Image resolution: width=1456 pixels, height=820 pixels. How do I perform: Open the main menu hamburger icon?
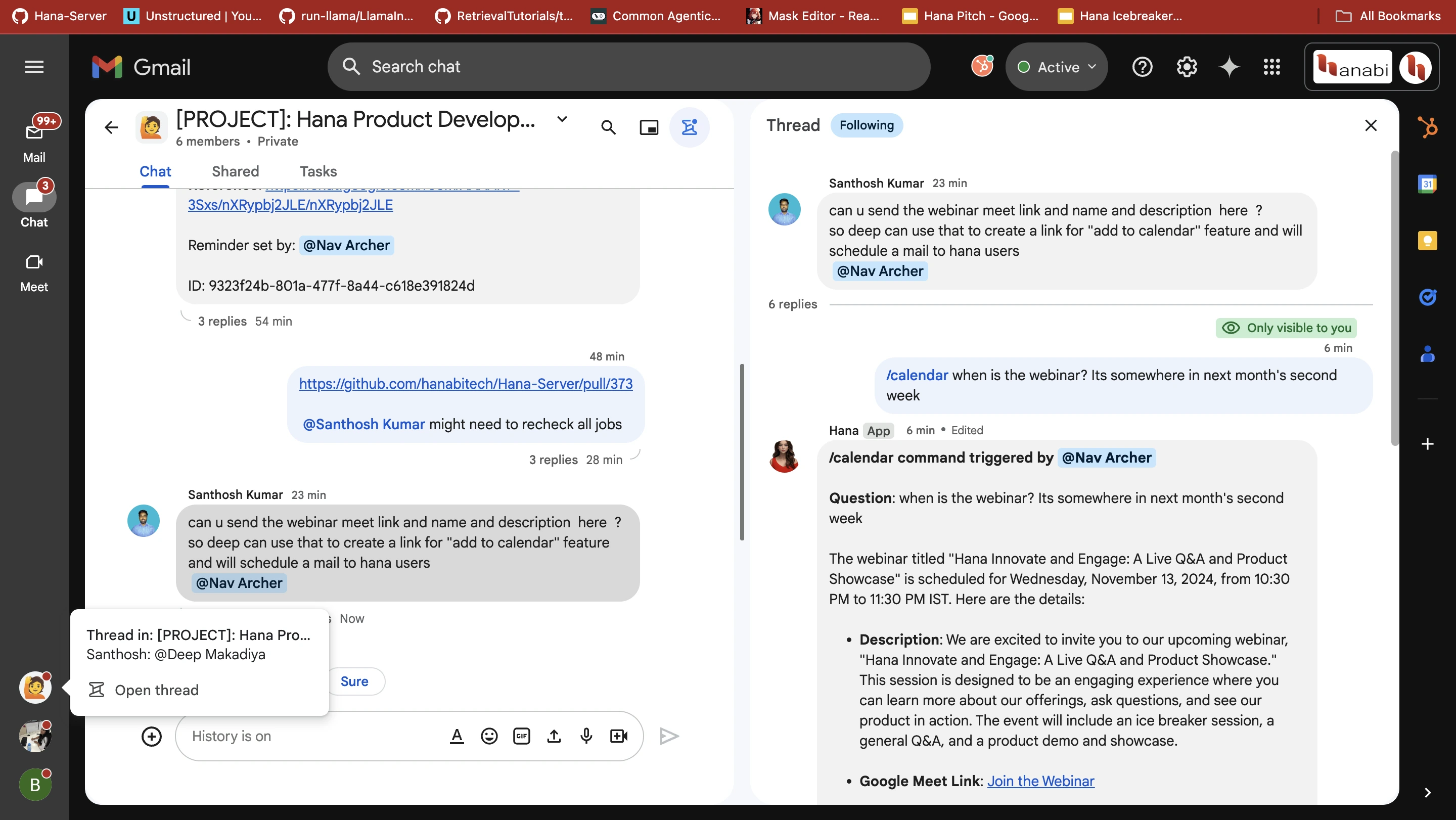[34, 67]
